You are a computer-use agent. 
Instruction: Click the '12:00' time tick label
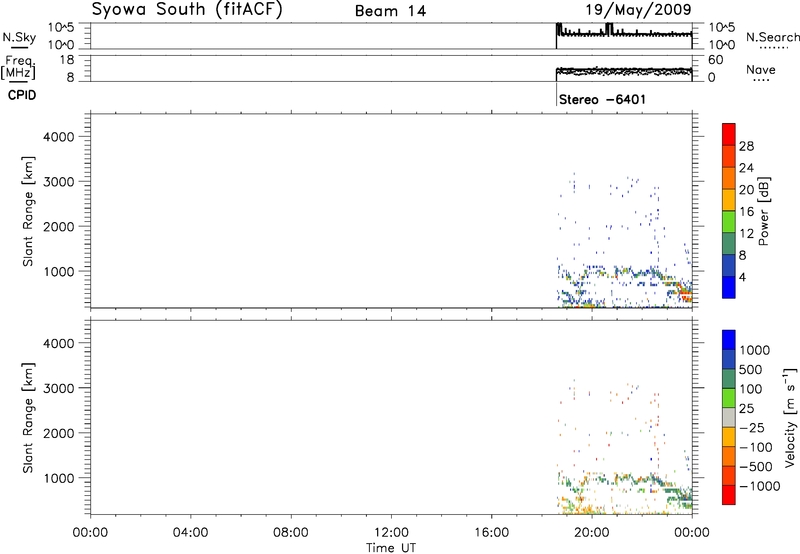click(391, 533)
